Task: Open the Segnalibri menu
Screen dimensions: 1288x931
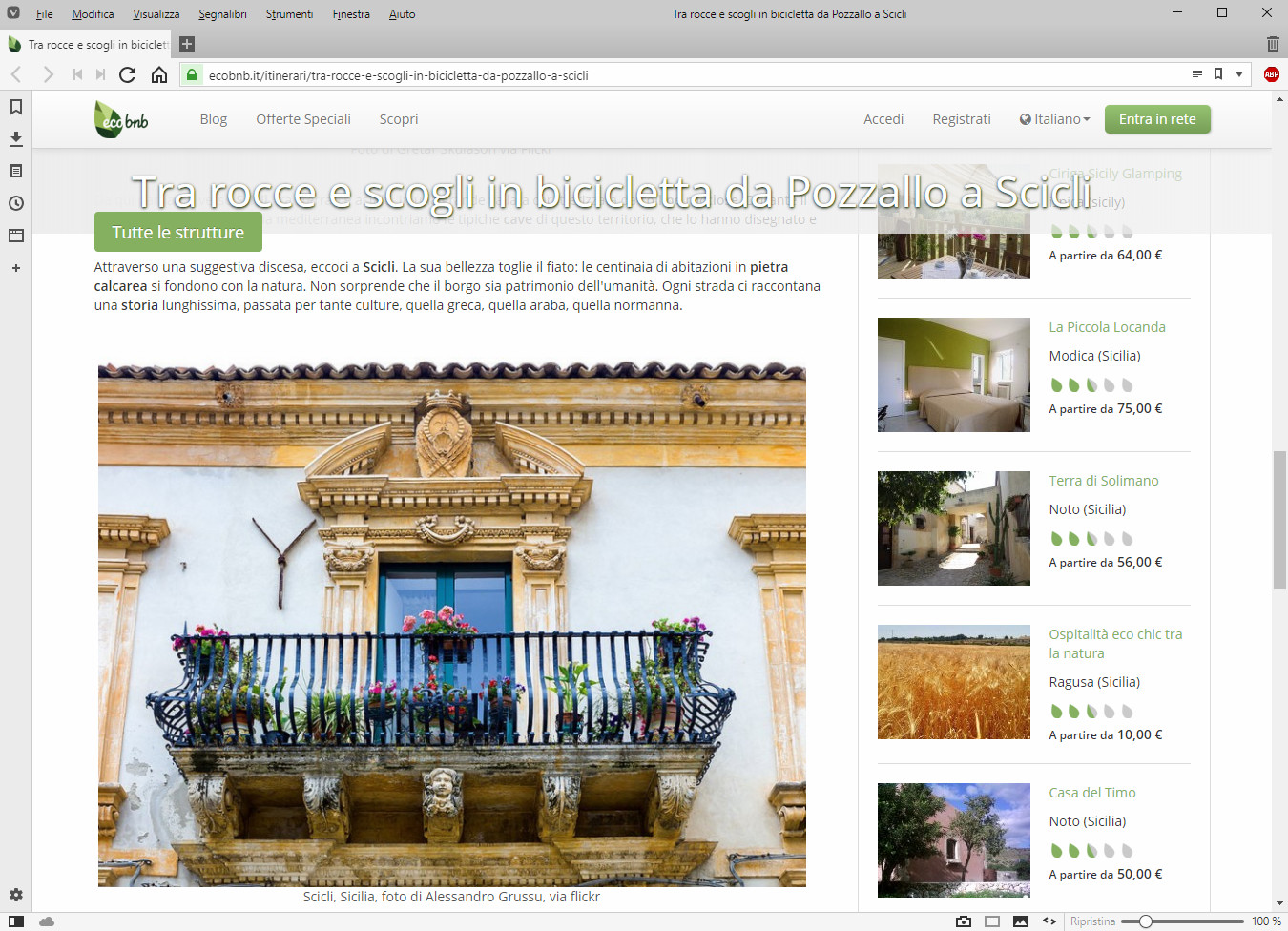Action: coord(222,14)
